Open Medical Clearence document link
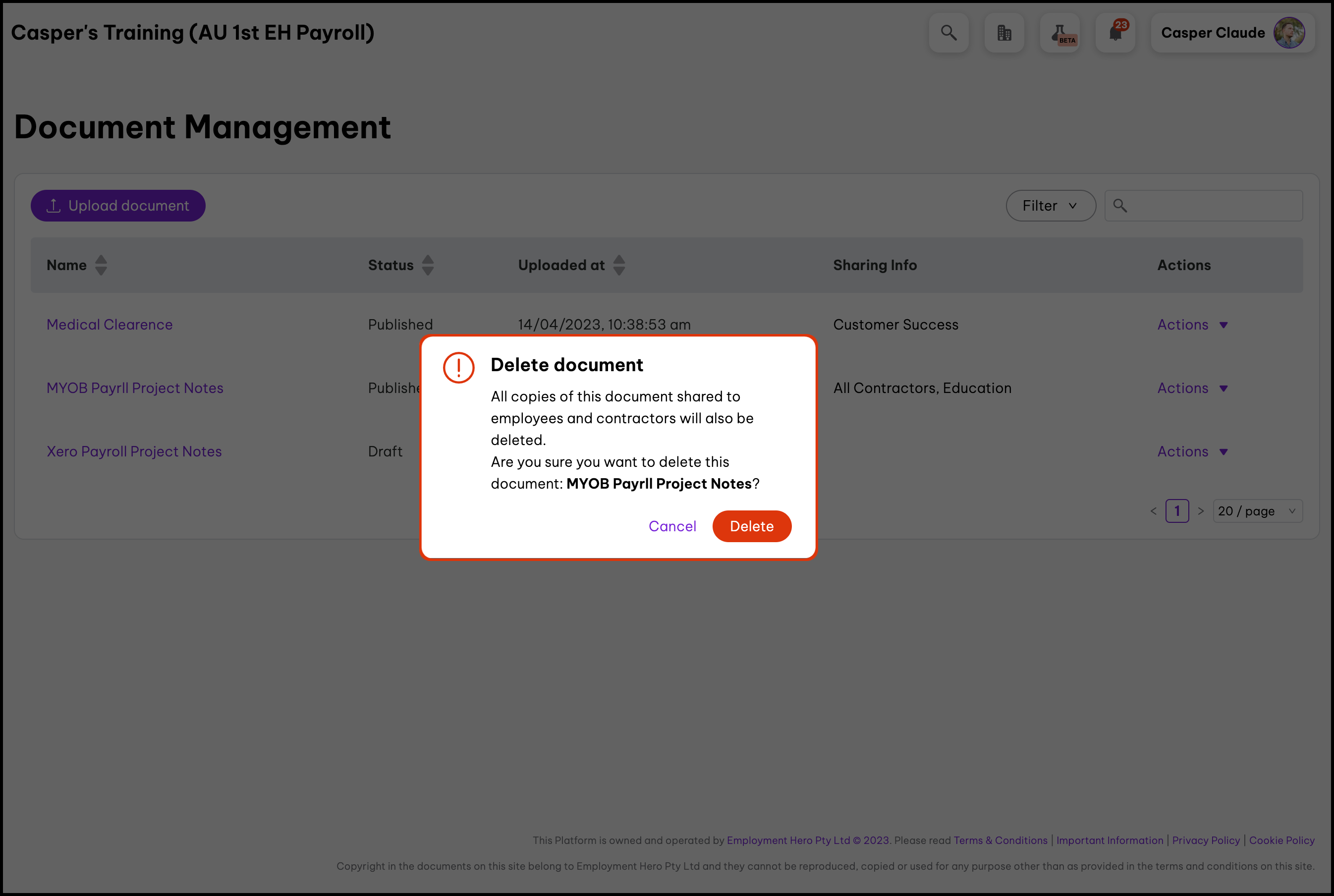The height and width of the screenshot is (896, 1334). [109, 325]
